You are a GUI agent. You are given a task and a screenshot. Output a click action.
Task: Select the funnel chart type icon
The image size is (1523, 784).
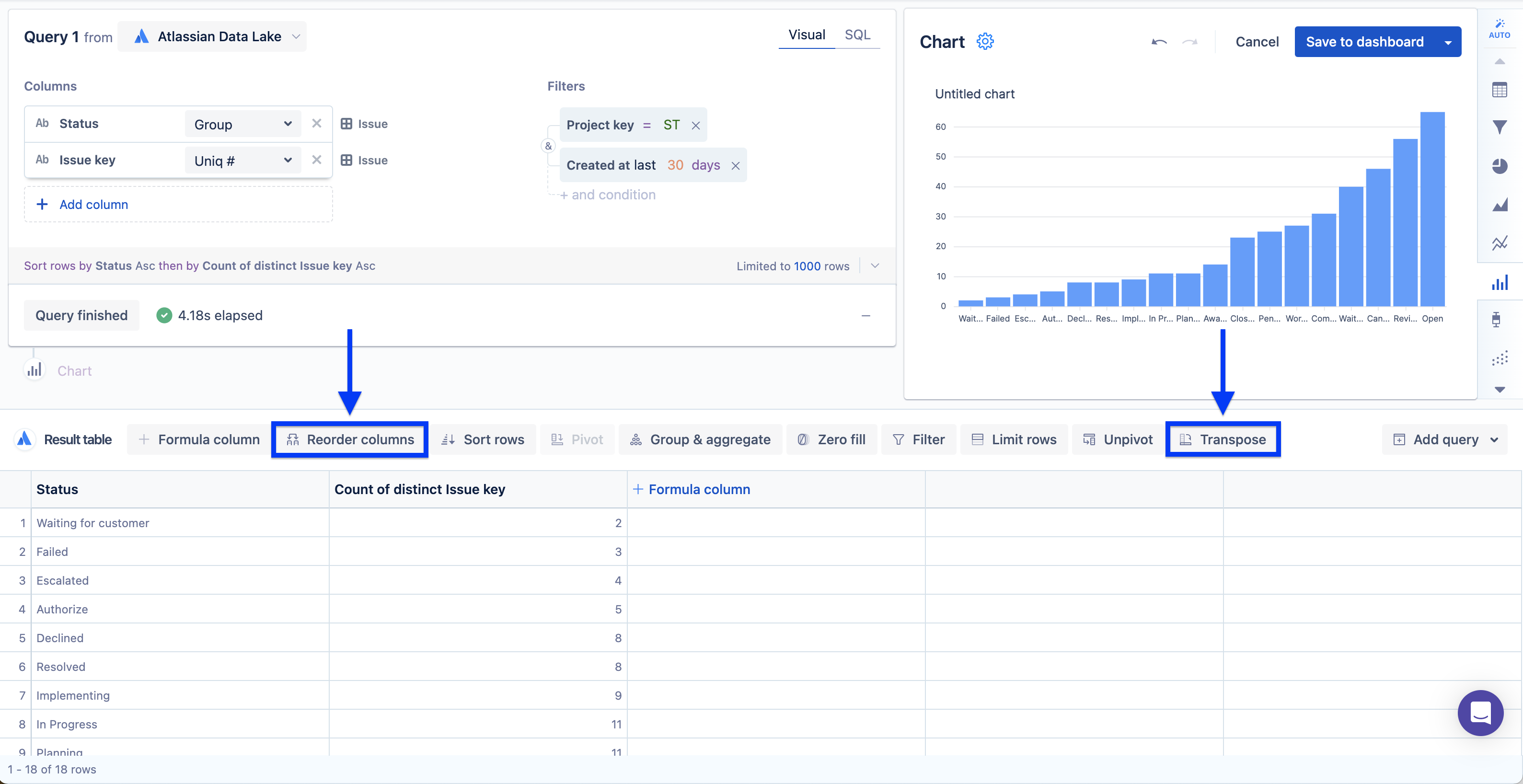(x=1500, y=127)
